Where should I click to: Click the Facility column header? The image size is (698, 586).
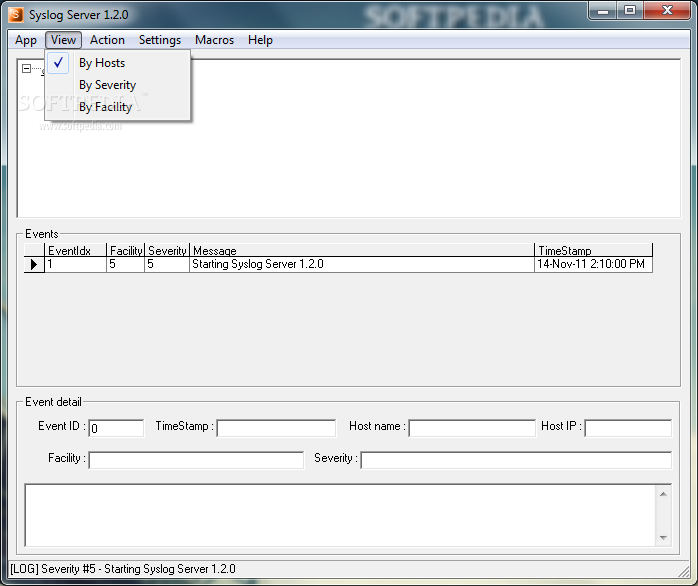pyautogui.click(x=126, y=250)
